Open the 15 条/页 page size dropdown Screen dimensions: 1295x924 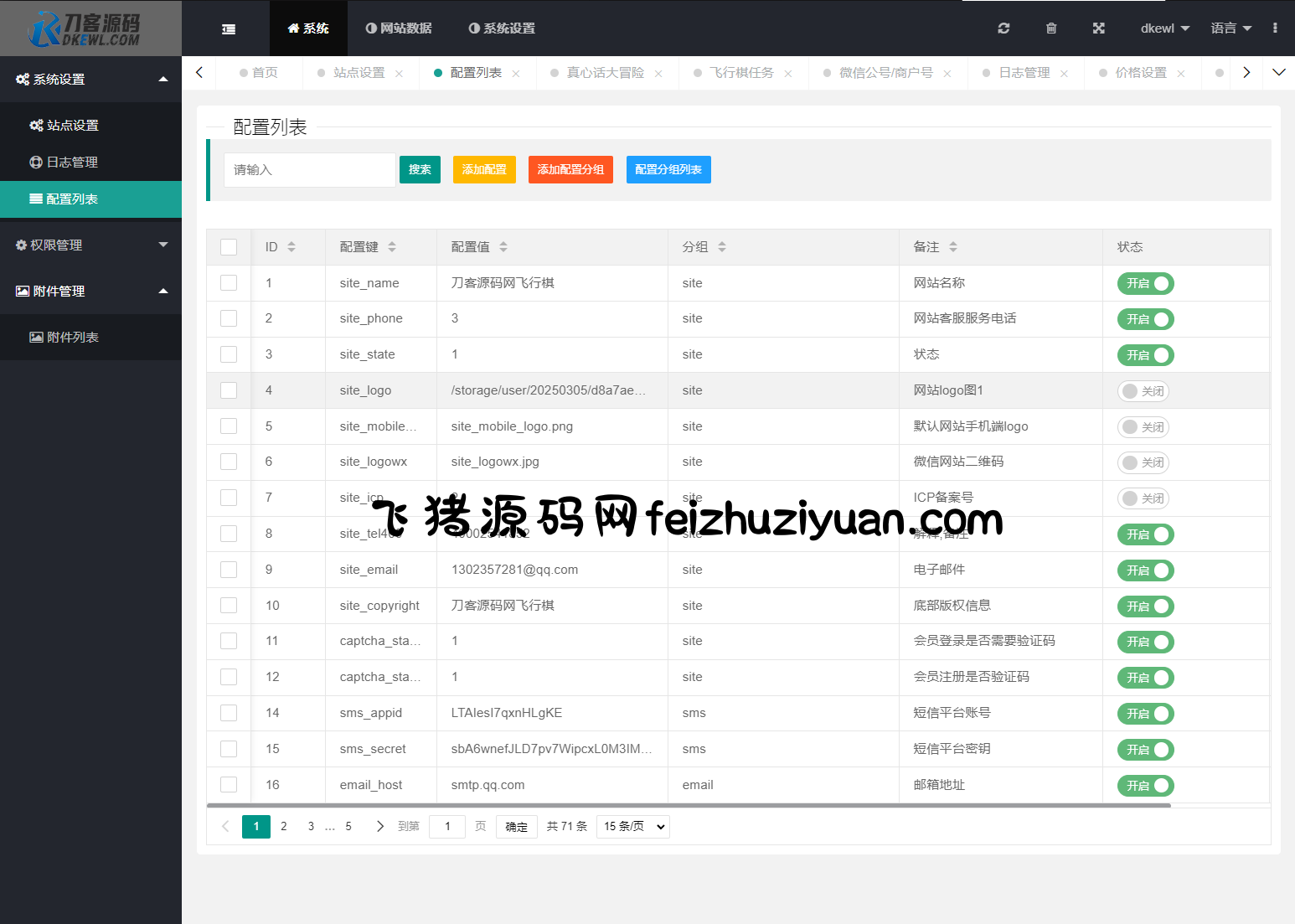coord(633,827)
